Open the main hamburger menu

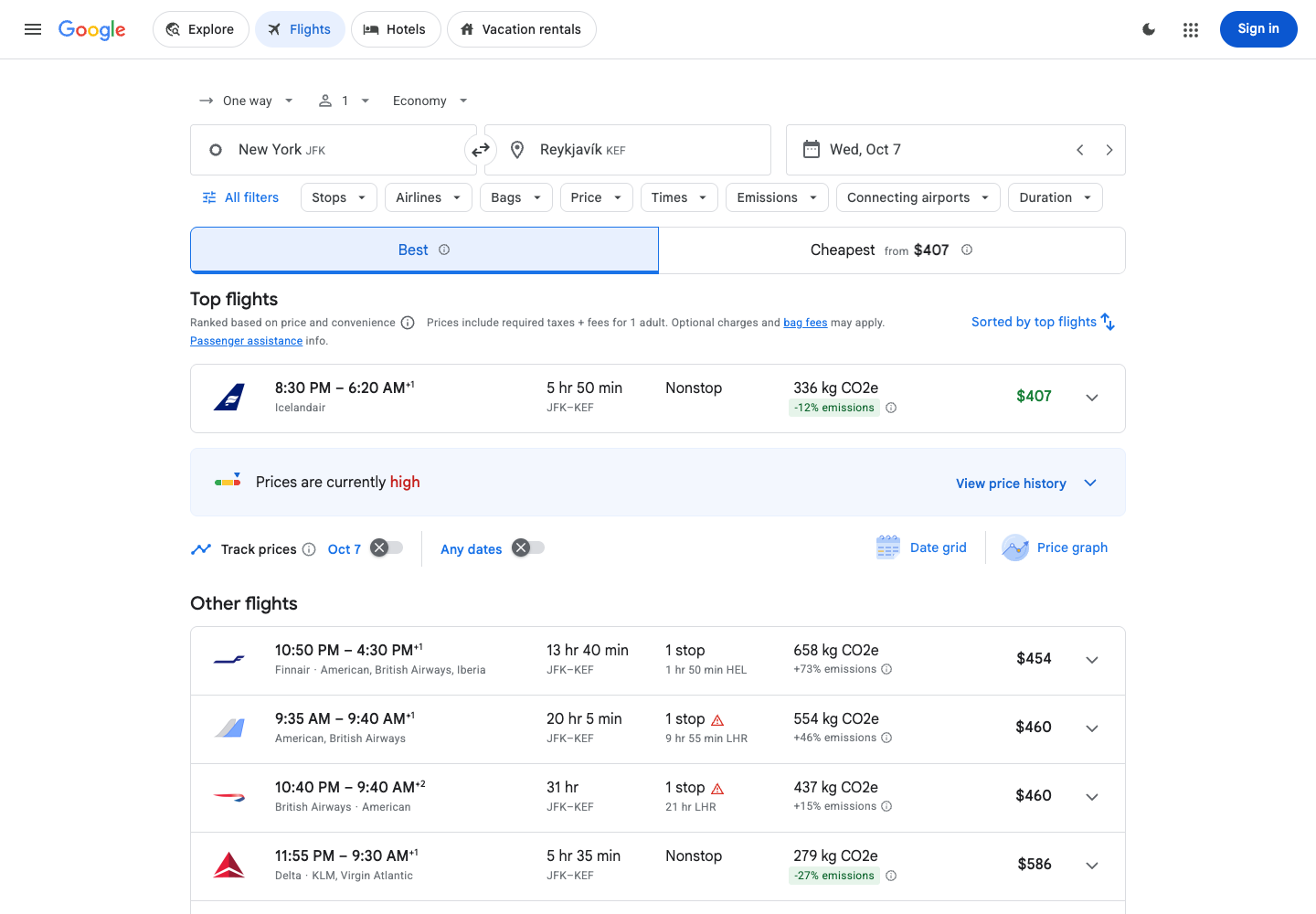[33, 29]
